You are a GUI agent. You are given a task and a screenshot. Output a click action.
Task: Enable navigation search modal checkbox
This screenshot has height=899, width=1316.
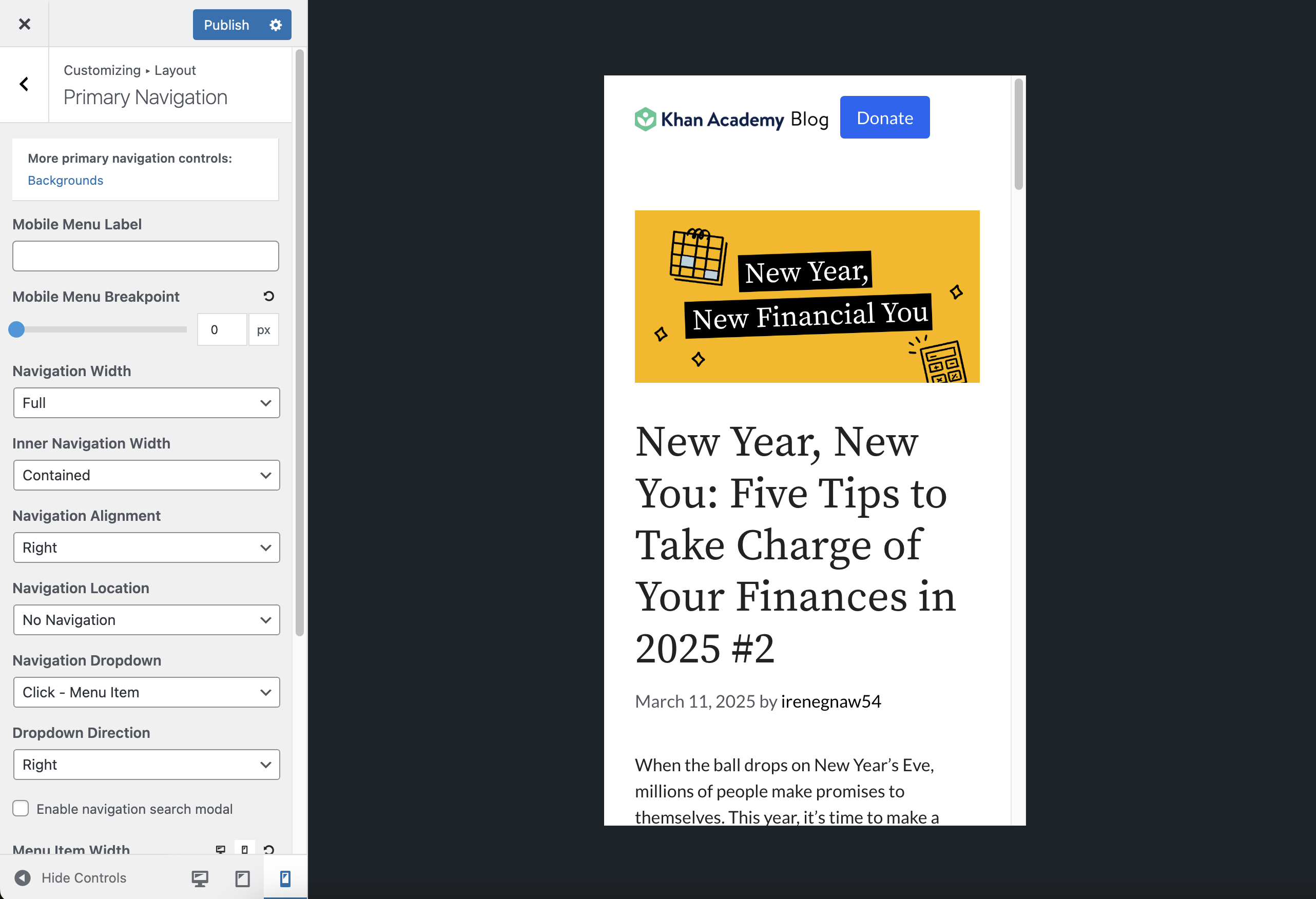[21, 808]
